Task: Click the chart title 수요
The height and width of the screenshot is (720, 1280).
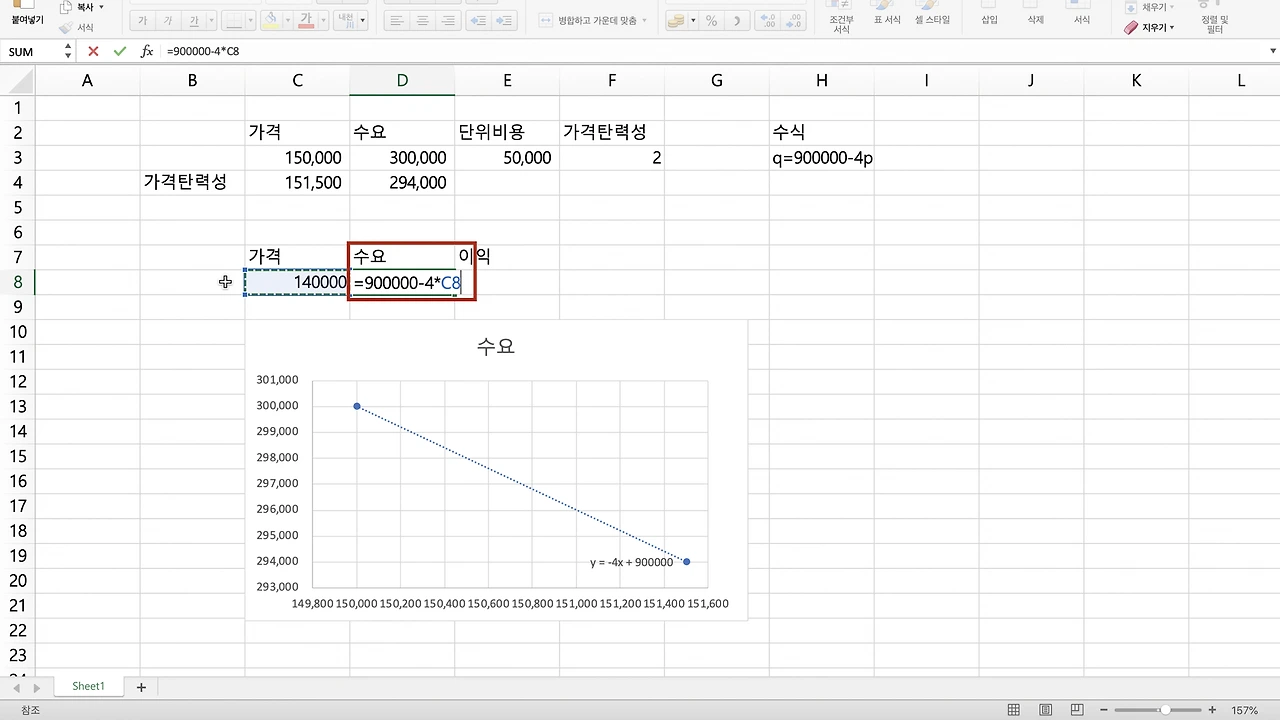Action: point(496,347)
